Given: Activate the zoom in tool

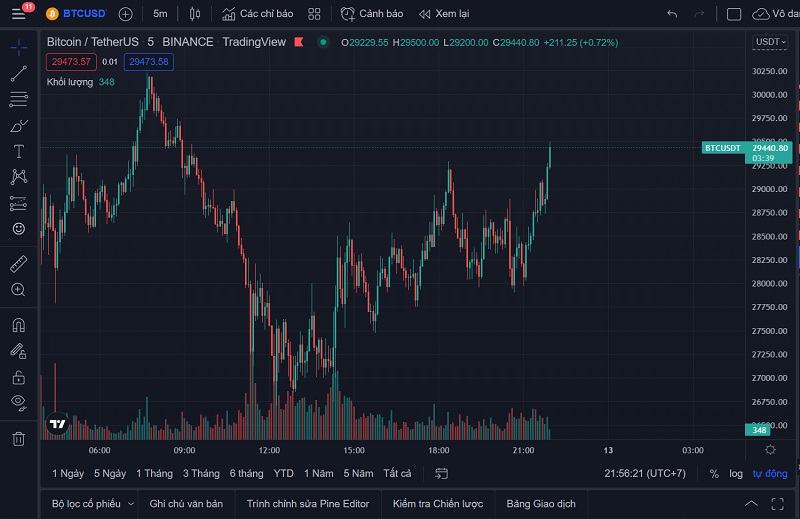Looking at the screenshot, I should tap(19, 290).
